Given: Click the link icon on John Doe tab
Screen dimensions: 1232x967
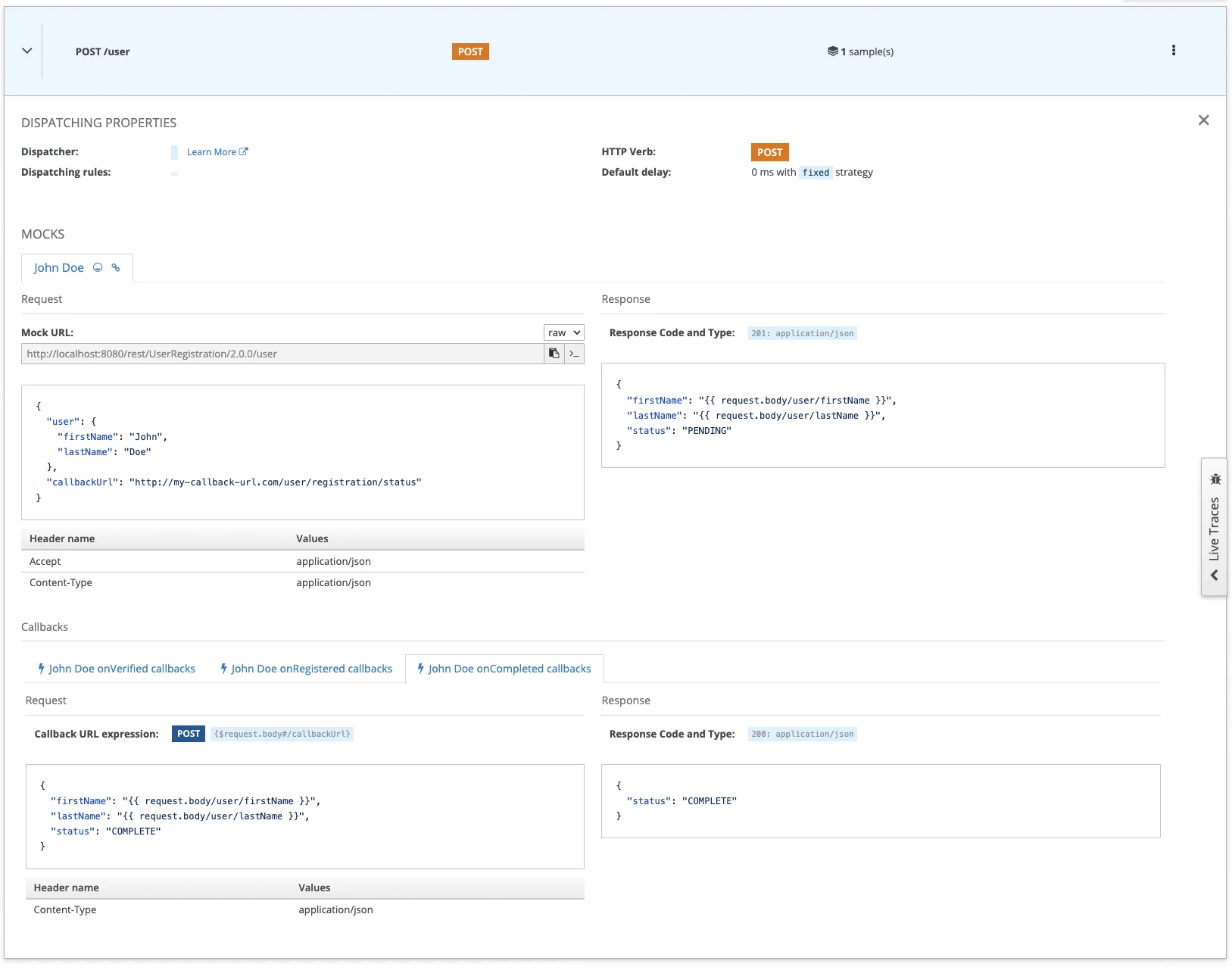Looking at the screenshot, I should point(116,267).
